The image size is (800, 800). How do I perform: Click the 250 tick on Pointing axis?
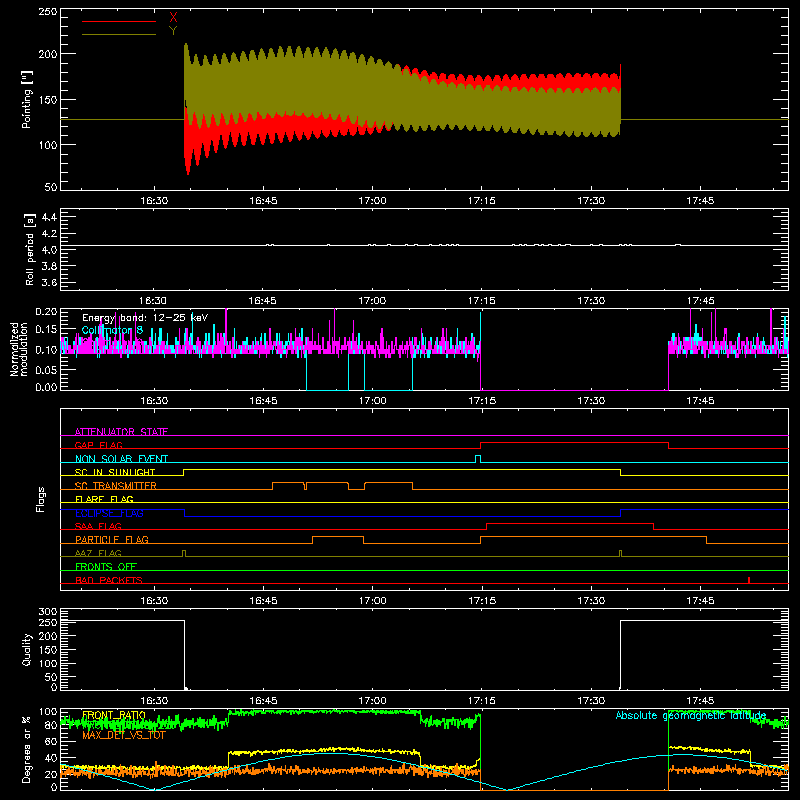48,11
